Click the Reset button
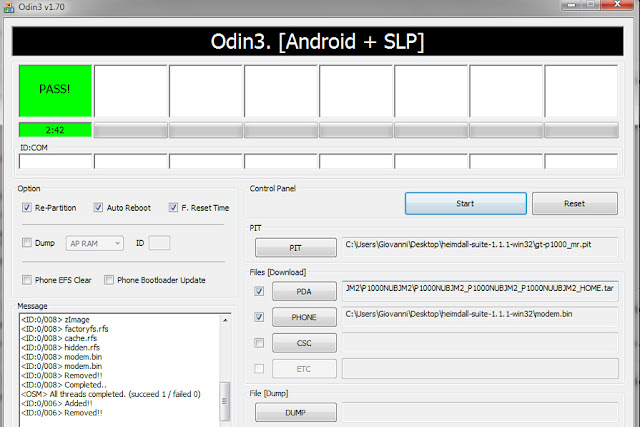640x427 pixels. [x=575, y=203]
